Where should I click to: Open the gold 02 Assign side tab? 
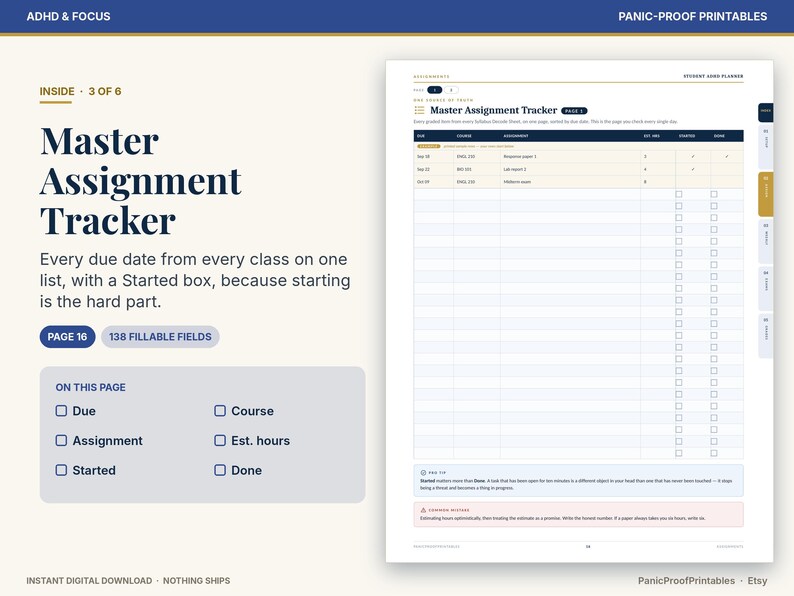(765, 194)
